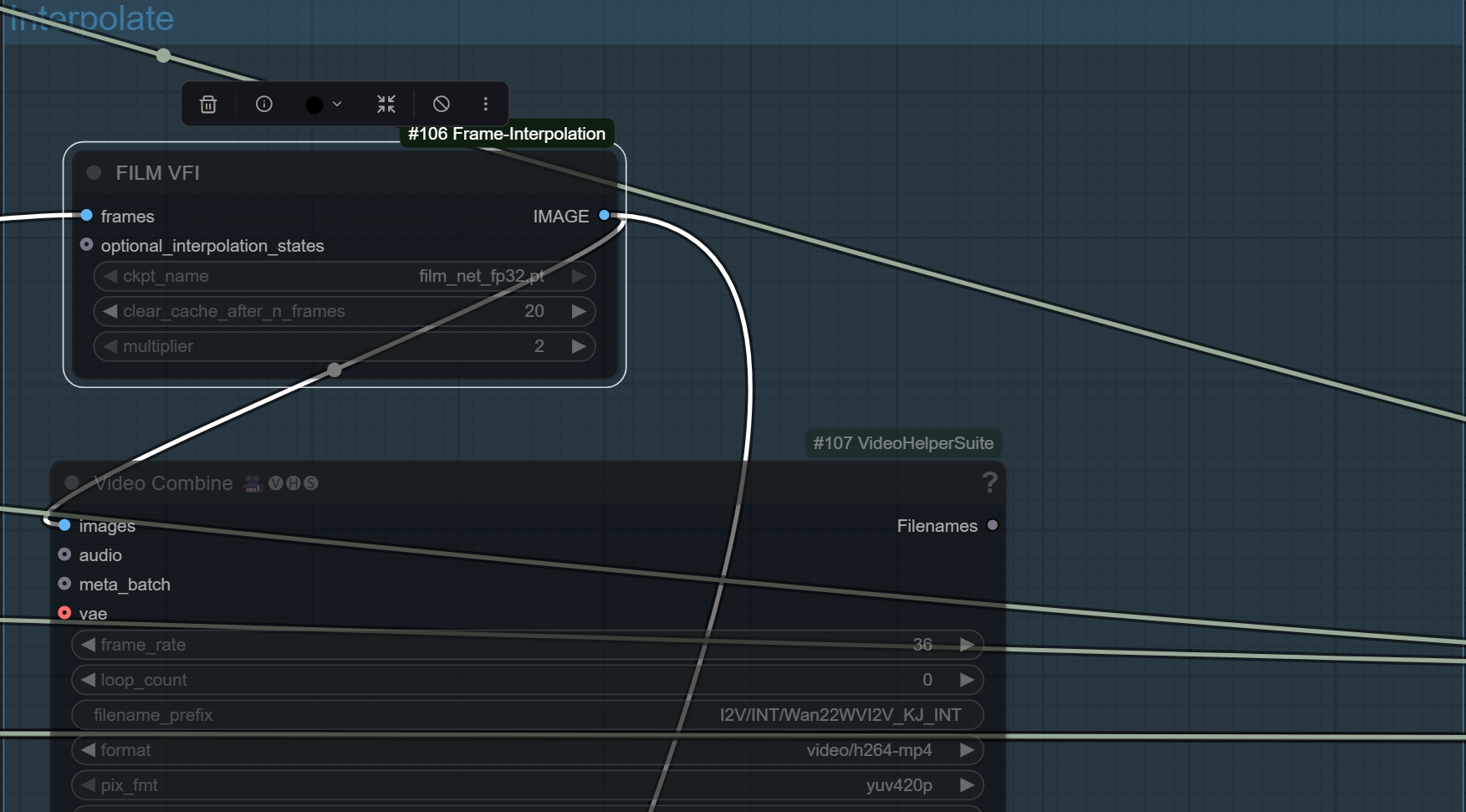Click the Filenames output port

click(993, 525)
